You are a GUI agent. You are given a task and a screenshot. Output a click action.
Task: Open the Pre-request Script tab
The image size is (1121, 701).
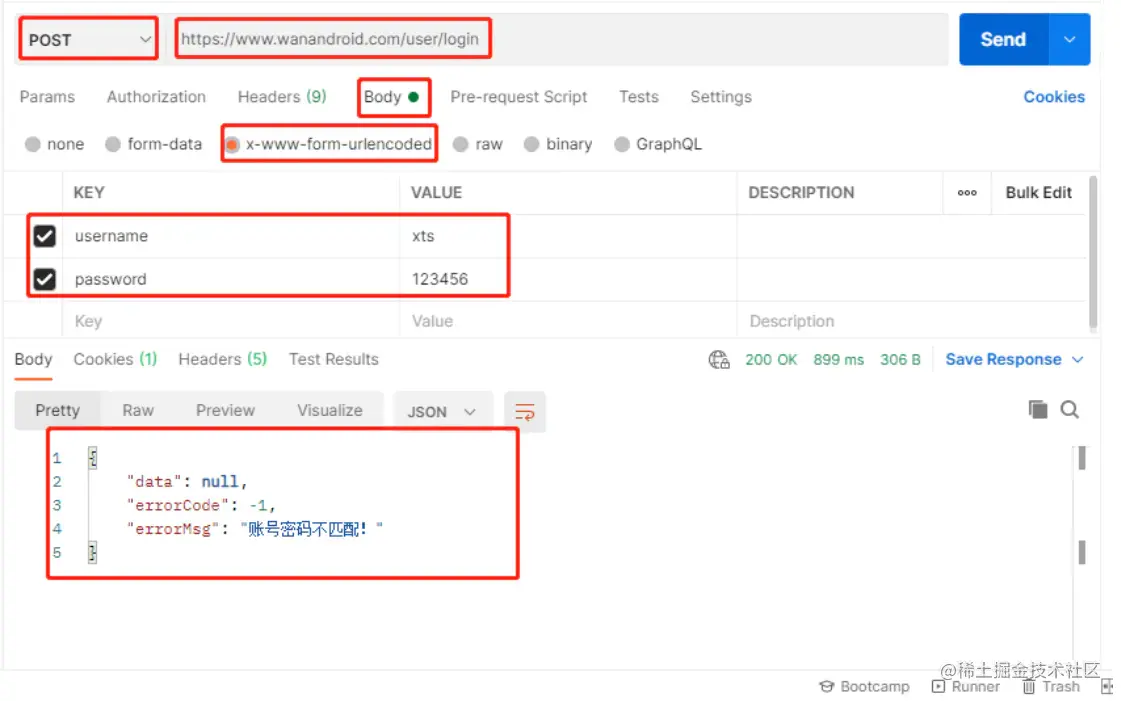click(x=518, y=96)
